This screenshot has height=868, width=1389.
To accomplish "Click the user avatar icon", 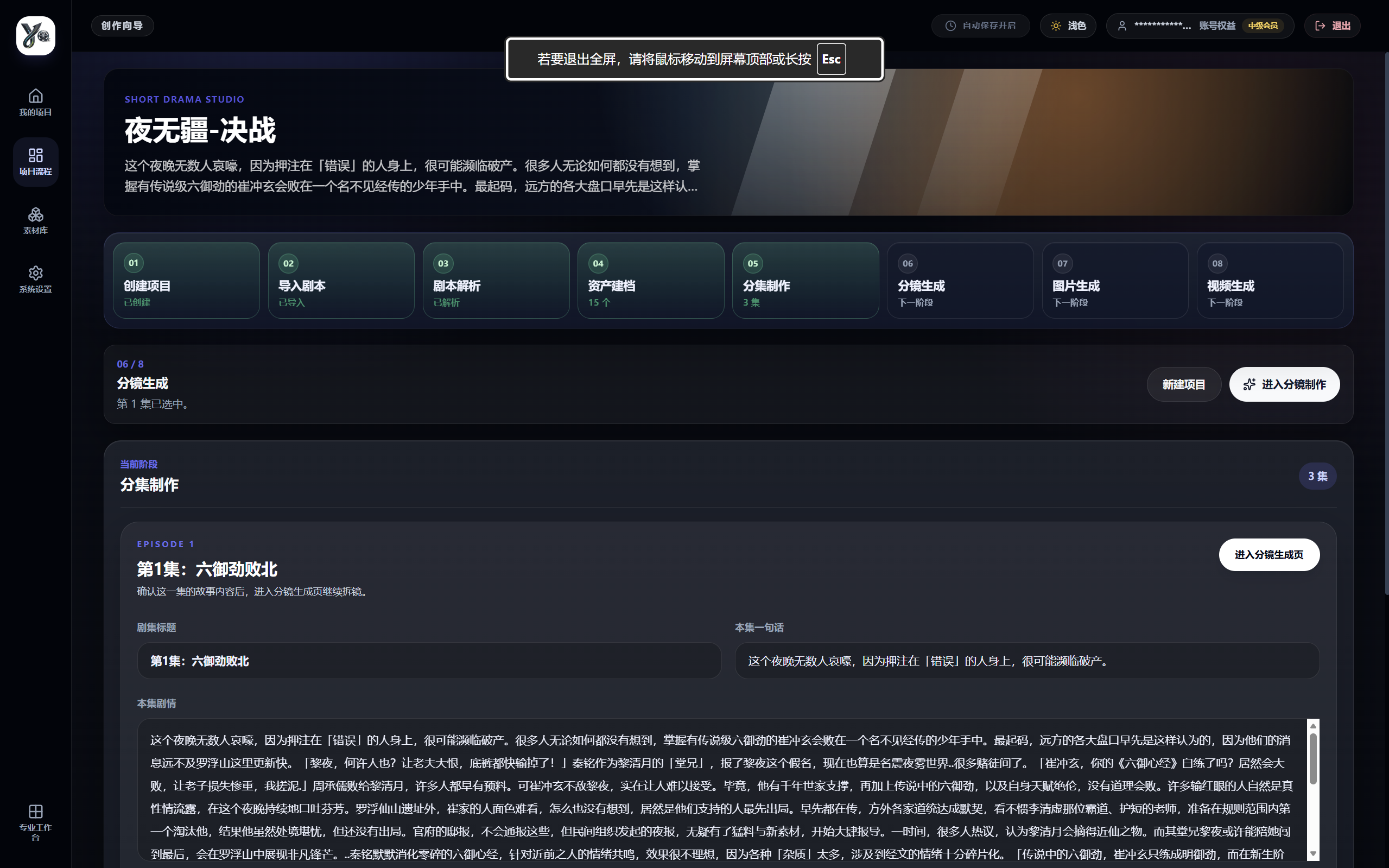I will click(1122, 26).
